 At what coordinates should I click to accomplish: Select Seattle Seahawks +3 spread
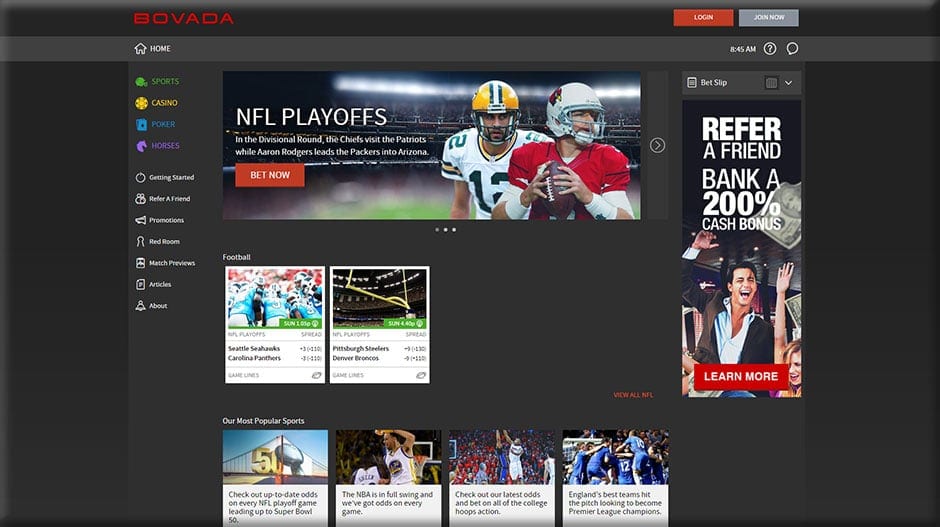click(311, 348)
